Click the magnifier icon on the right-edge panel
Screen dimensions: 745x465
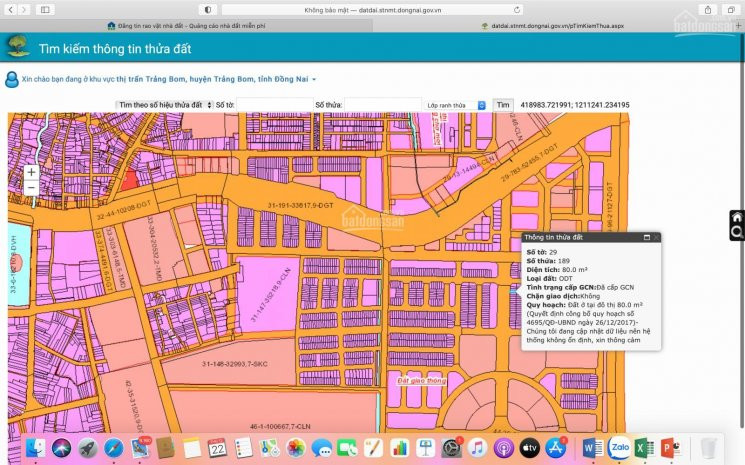click(737, 232)
